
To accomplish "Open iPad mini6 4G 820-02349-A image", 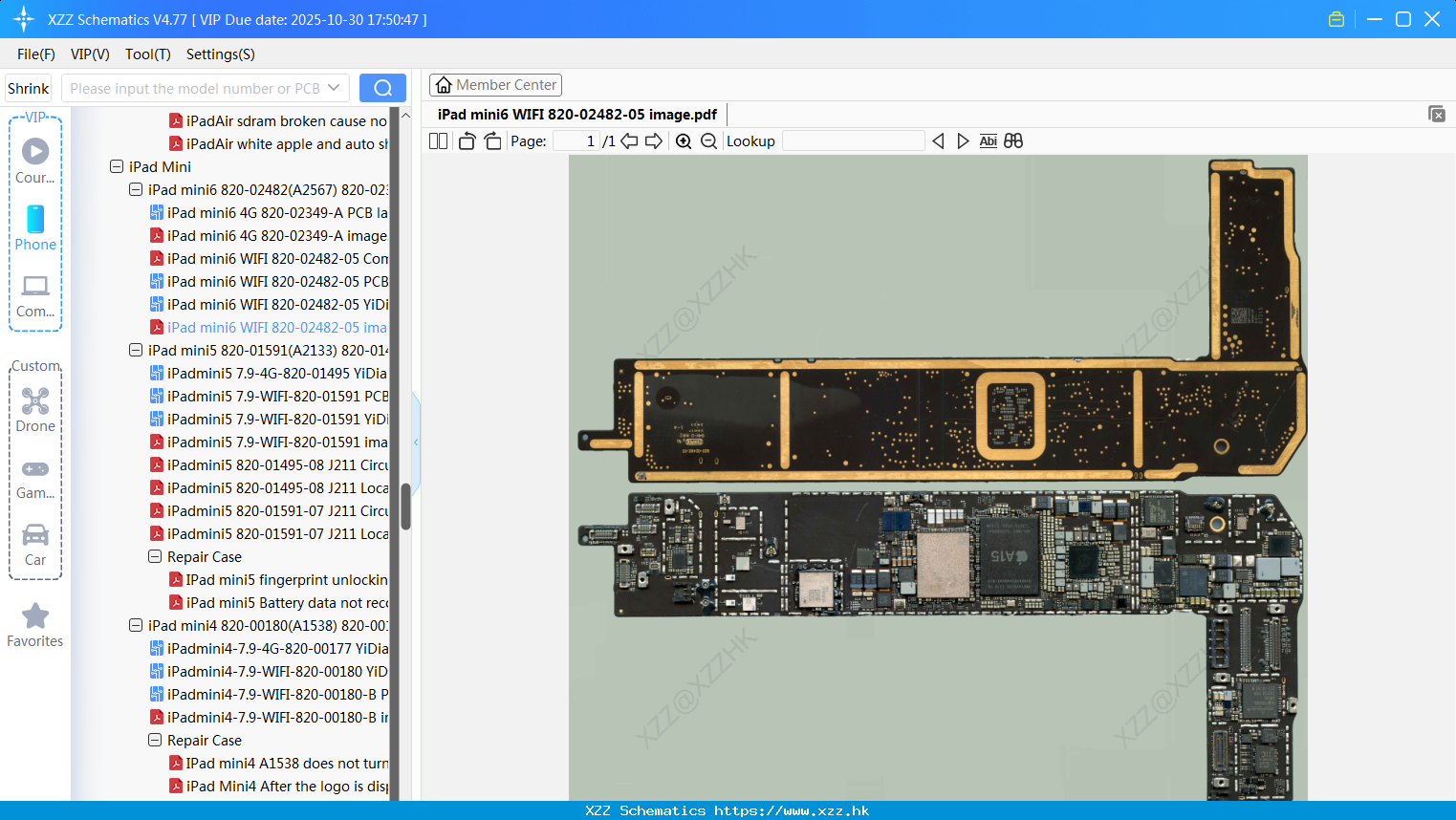I will point(269,235).
